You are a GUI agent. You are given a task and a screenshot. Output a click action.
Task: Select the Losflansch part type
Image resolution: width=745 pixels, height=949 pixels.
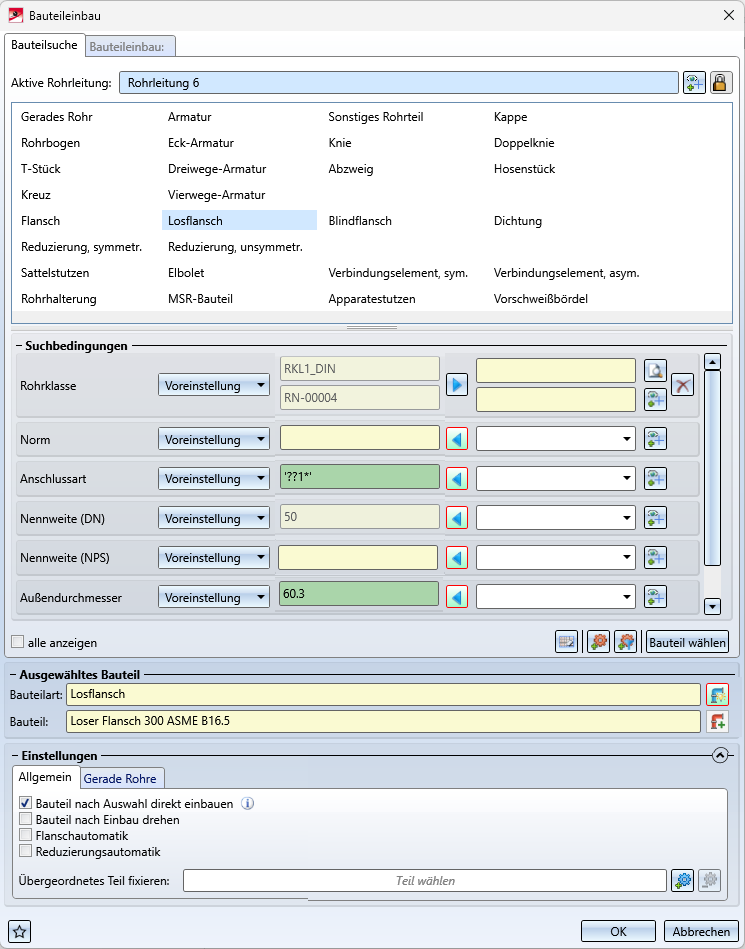(239, 221)
